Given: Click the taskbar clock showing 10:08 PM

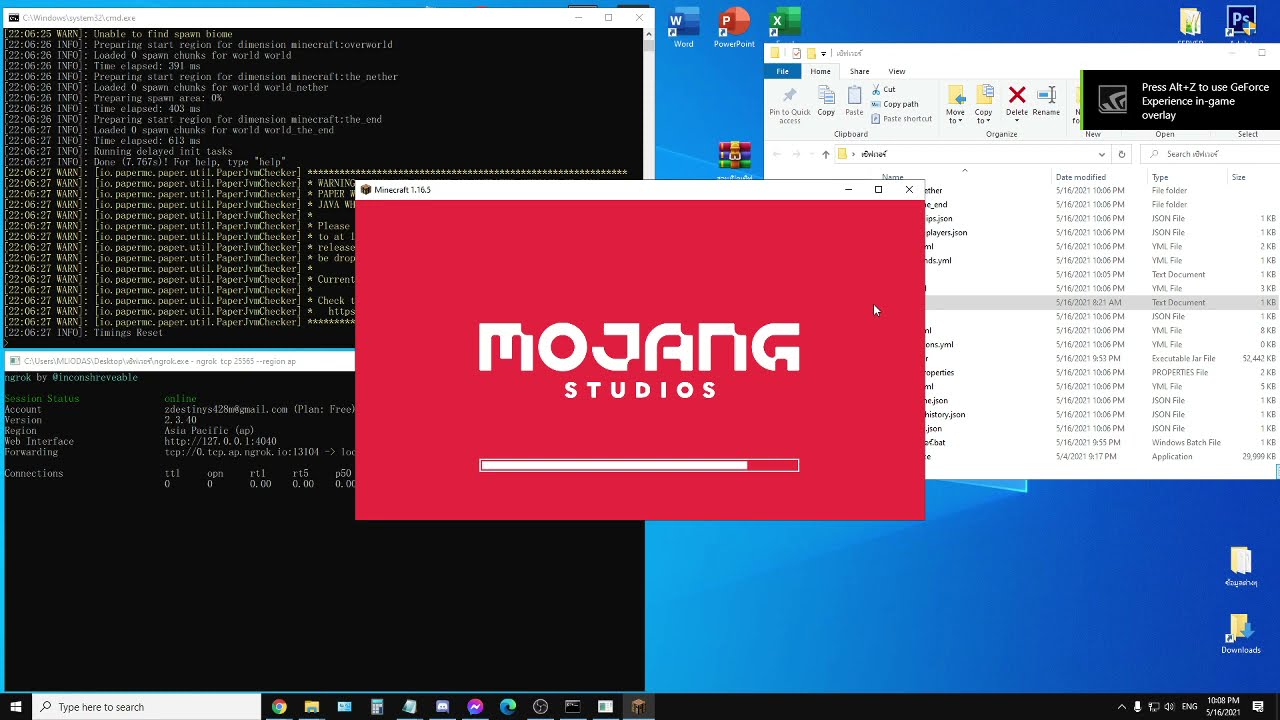Looking at the screenshot, I should coord(1221,707).
